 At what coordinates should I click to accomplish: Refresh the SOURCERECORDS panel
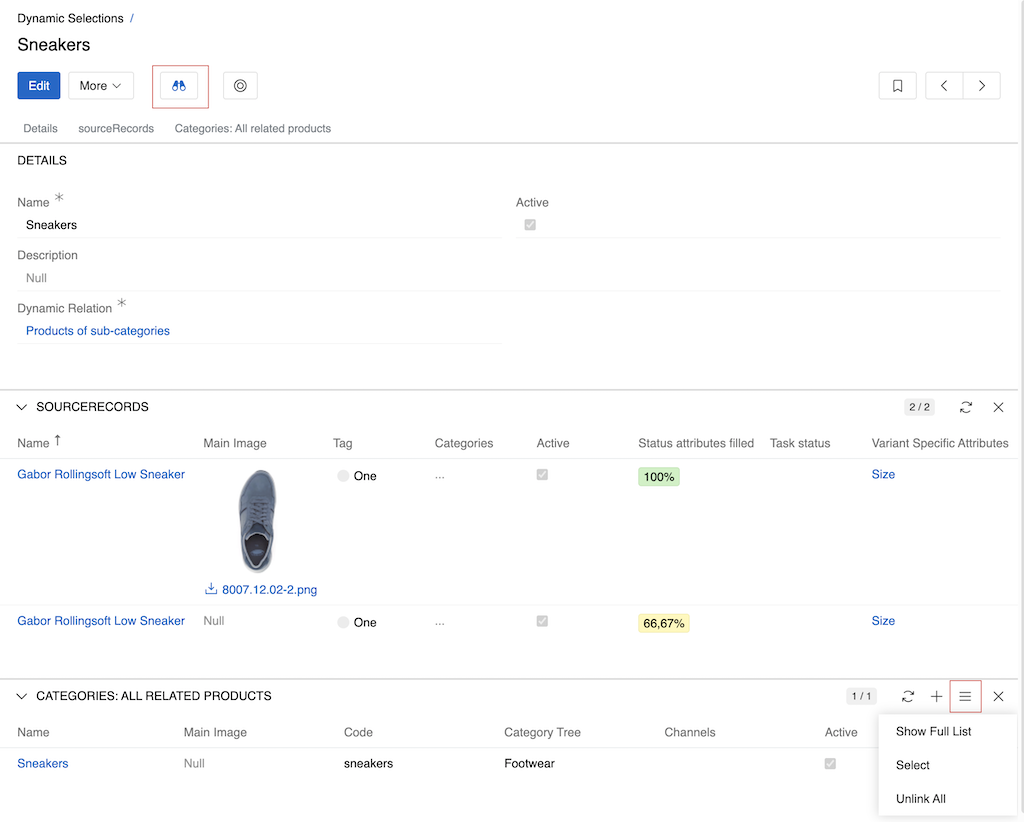pyautogui.click(x=966, y=407)
